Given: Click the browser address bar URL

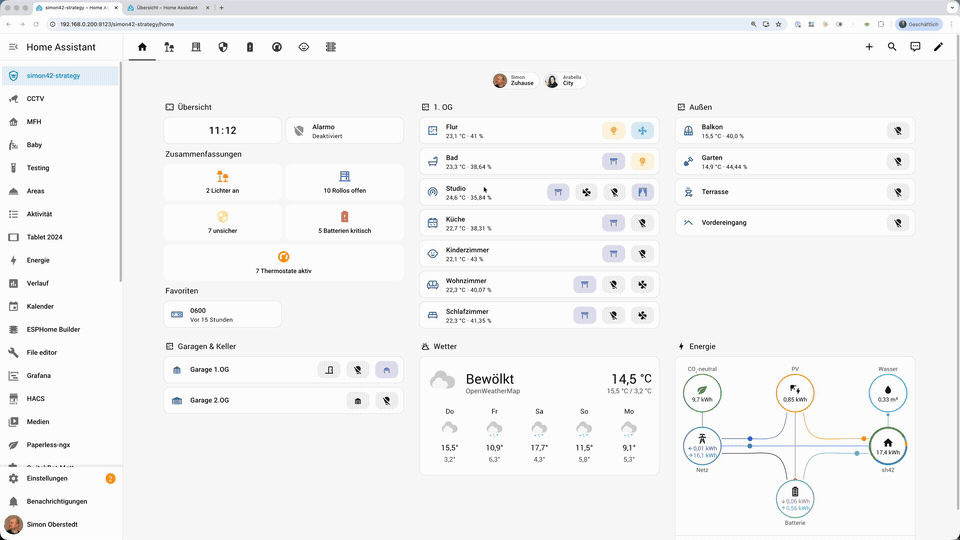Looking at the screenshot, I should [117, 24].
